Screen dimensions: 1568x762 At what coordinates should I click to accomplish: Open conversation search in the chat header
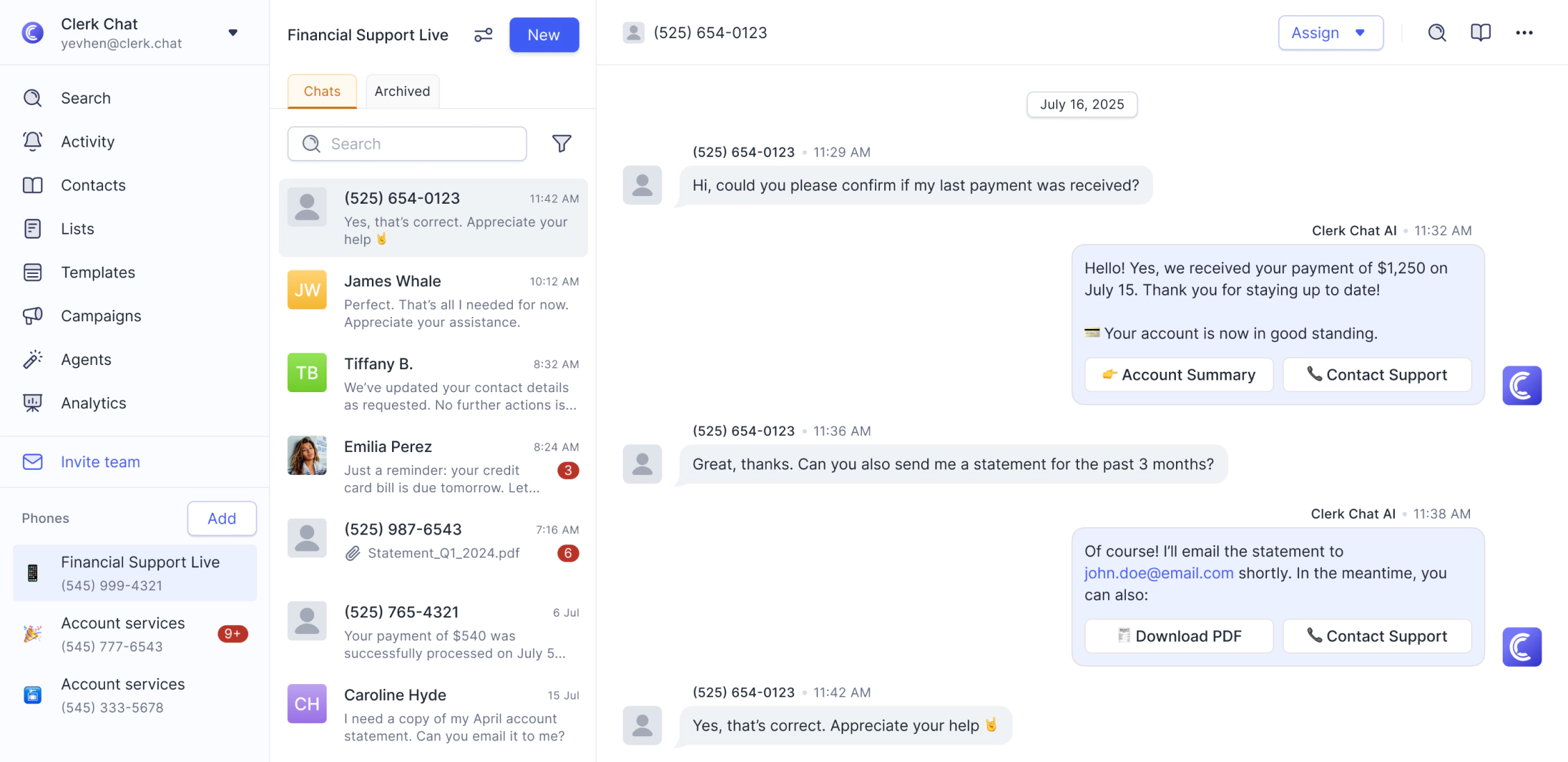[1437, 32]
